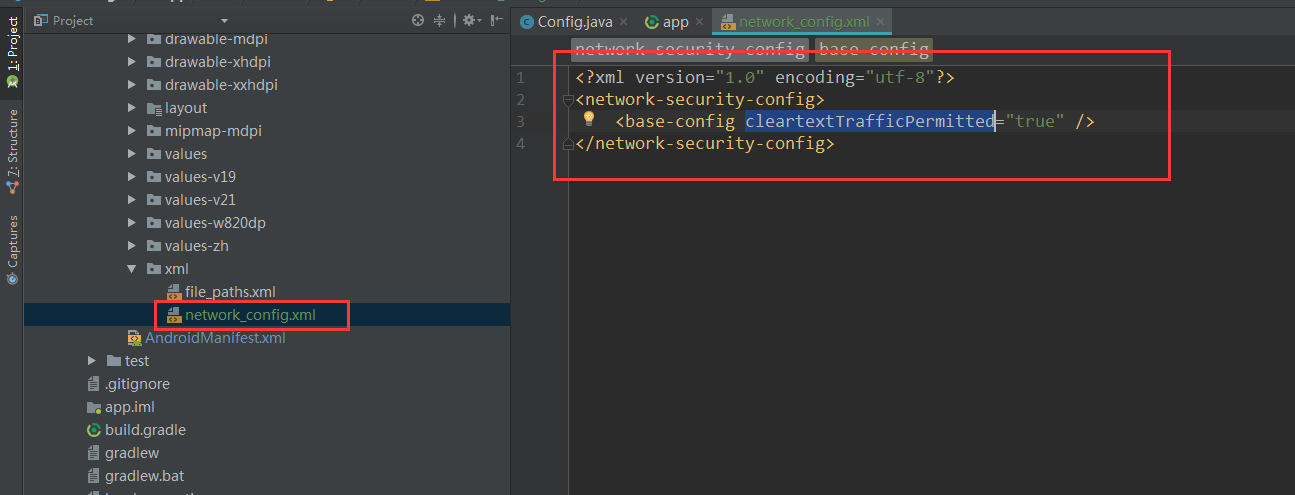Click the build.gradle file icon
Image resolution: width=1295 pixels, height=495 pixels.
(x=95, y=430)
